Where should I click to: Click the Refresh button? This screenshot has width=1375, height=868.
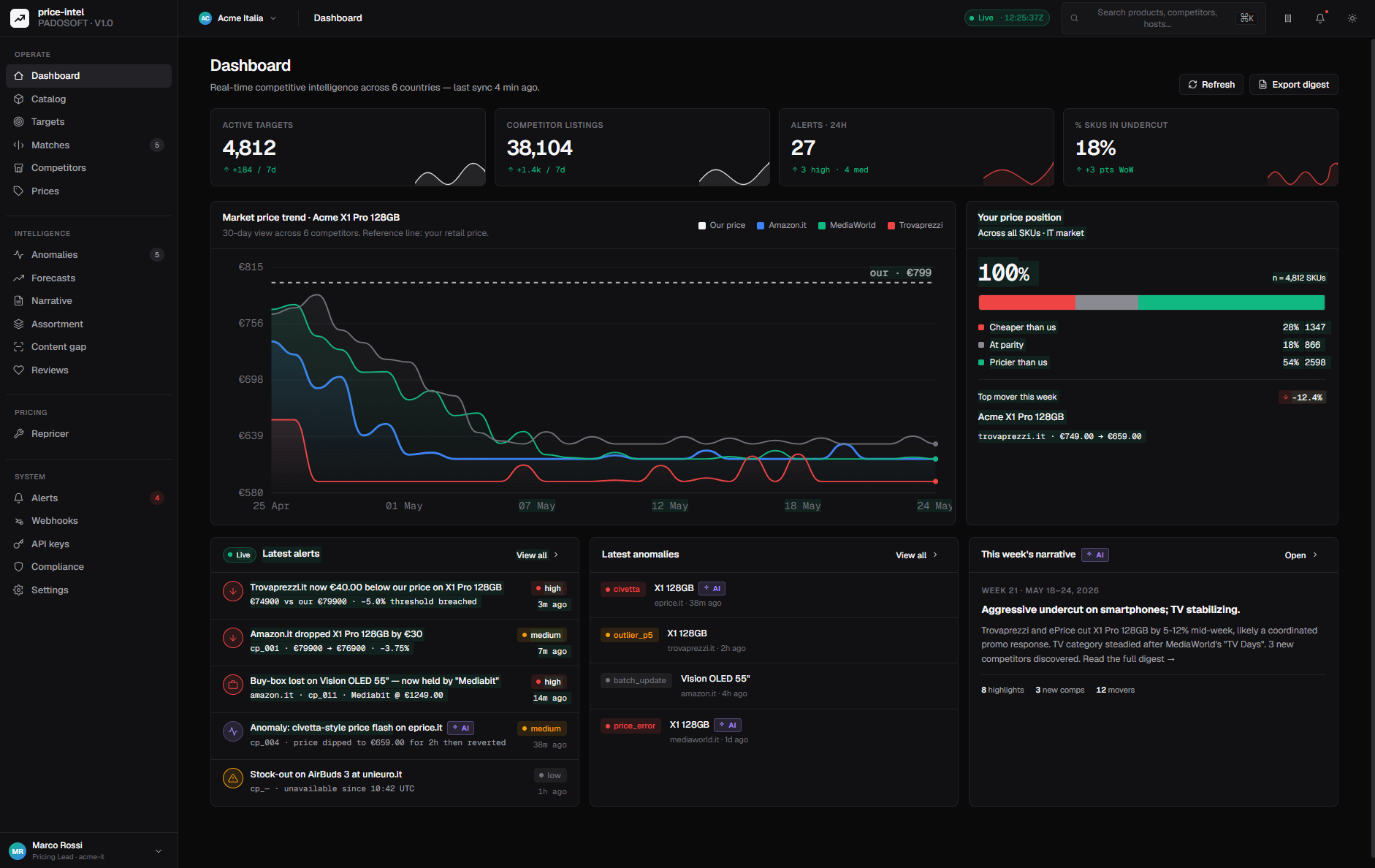(1211, 85)
